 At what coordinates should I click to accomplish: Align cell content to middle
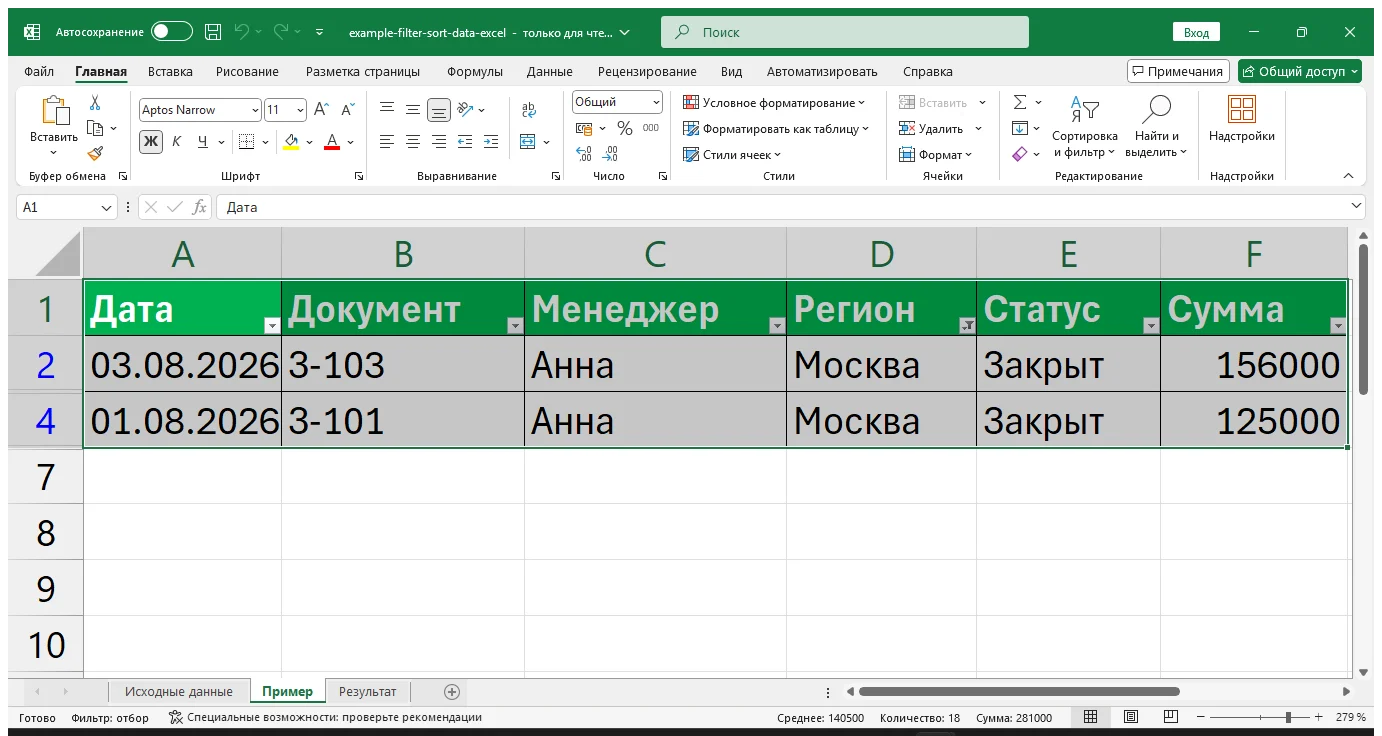pyautogui.click(x=413, y=110)
